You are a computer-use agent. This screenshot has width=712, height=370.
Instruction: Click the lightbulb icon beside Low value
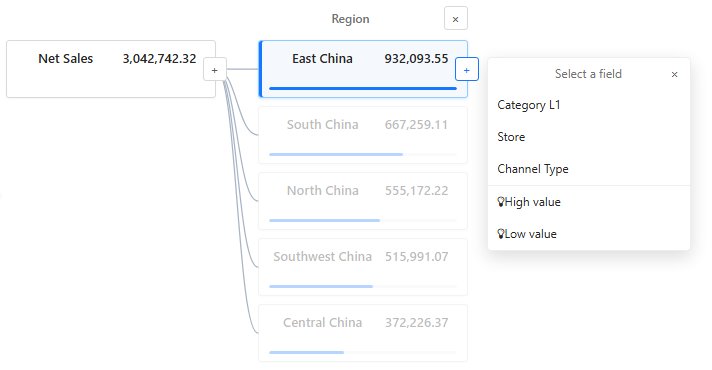(501, 234)
